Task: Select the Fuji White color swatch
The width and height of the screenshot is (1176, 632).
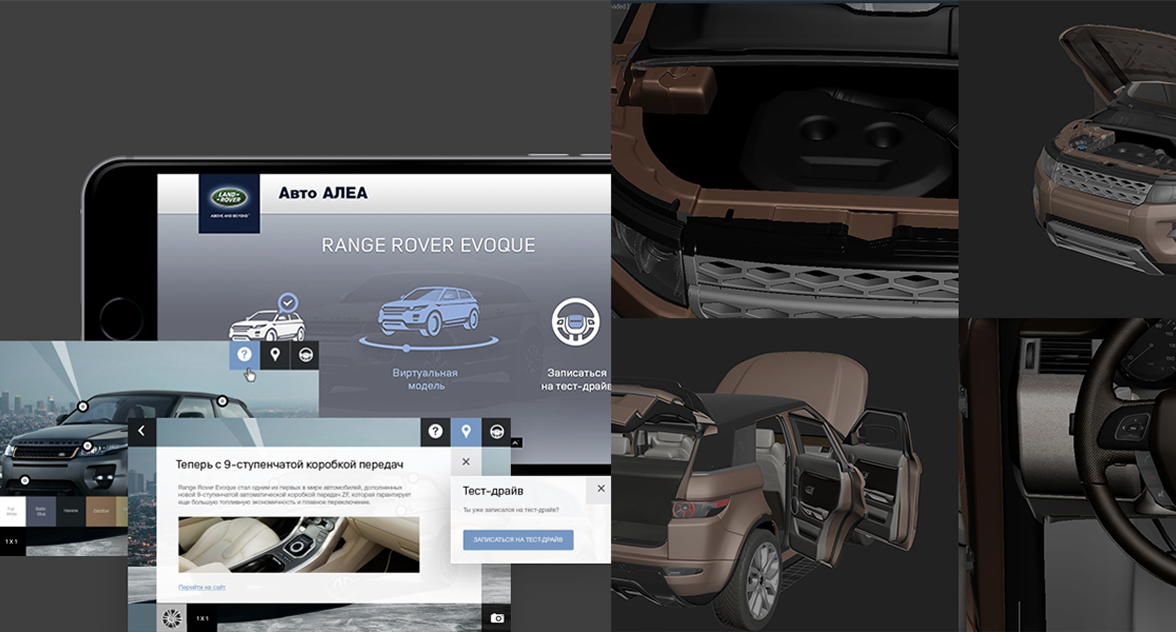Action: [11, 511]
